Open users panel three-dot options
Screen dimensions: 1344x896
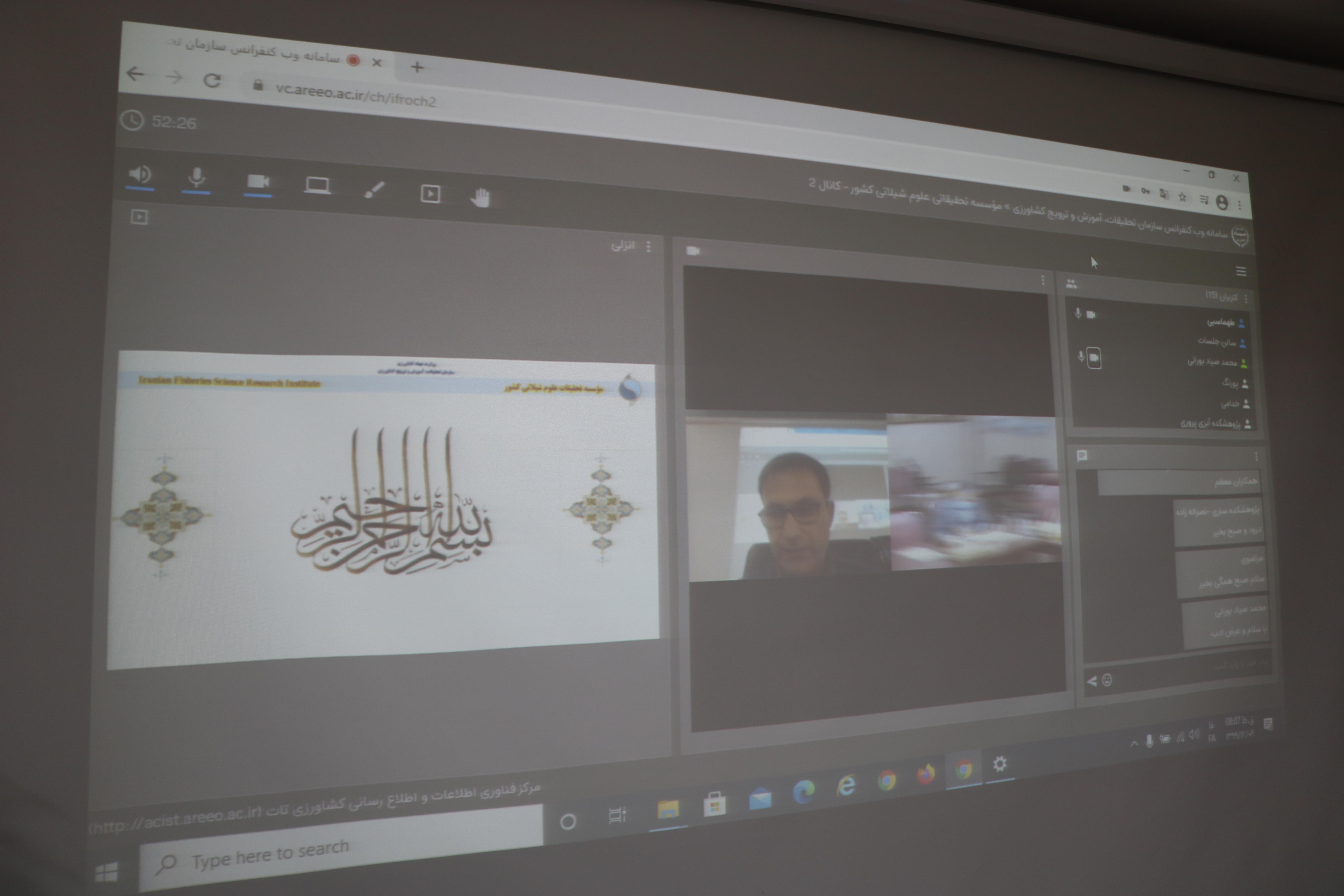click(1246, 299)
